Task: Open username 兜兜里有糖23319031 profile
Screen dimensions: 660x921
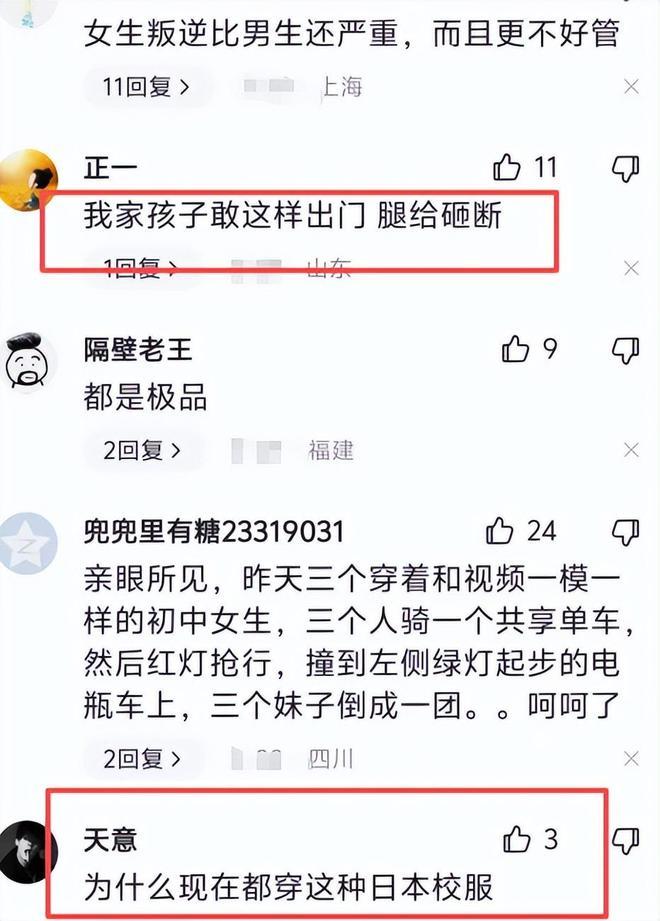Action: click(214, 532)
